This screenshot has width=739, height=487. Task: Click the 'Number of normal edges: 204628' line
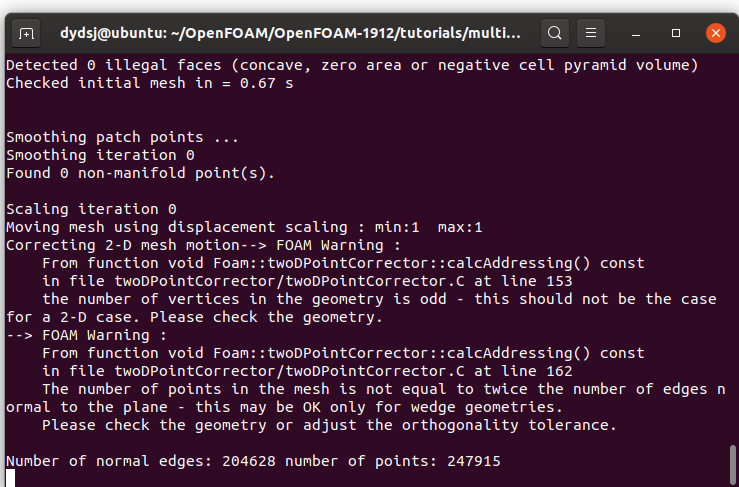click(x=253, y=461)
